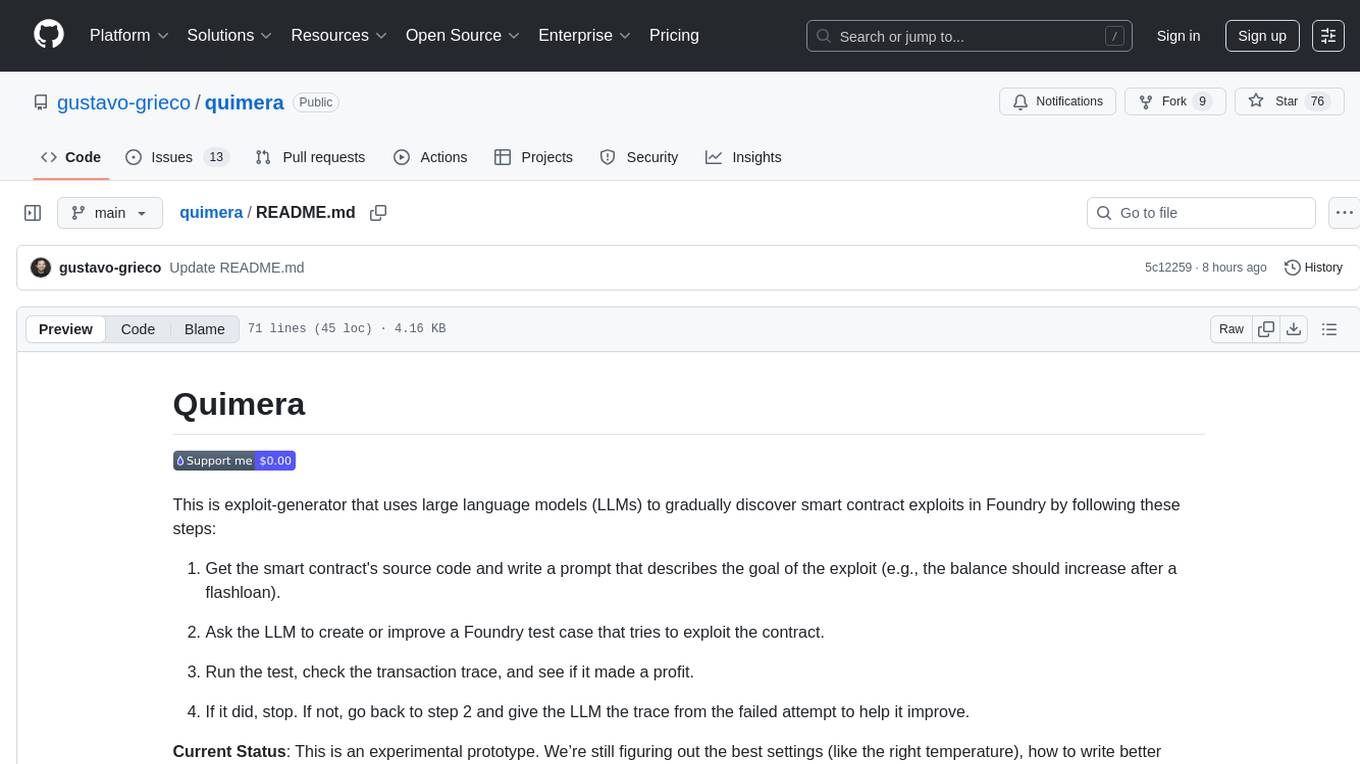Open the Raw file view
Image resolution: width=1360 pixels, height=764 pixels.
tap(1231, 329)
